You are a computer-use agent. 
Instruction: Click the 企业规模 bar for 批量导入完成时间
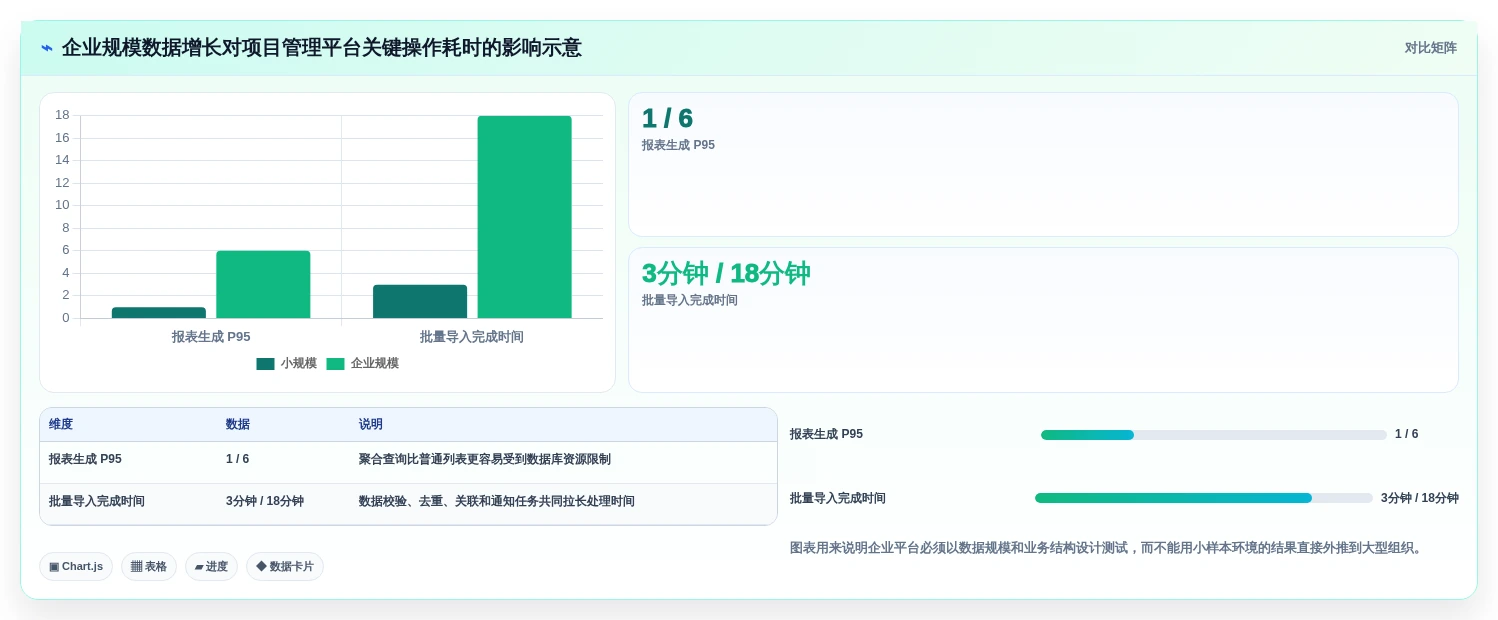[524, 217]
